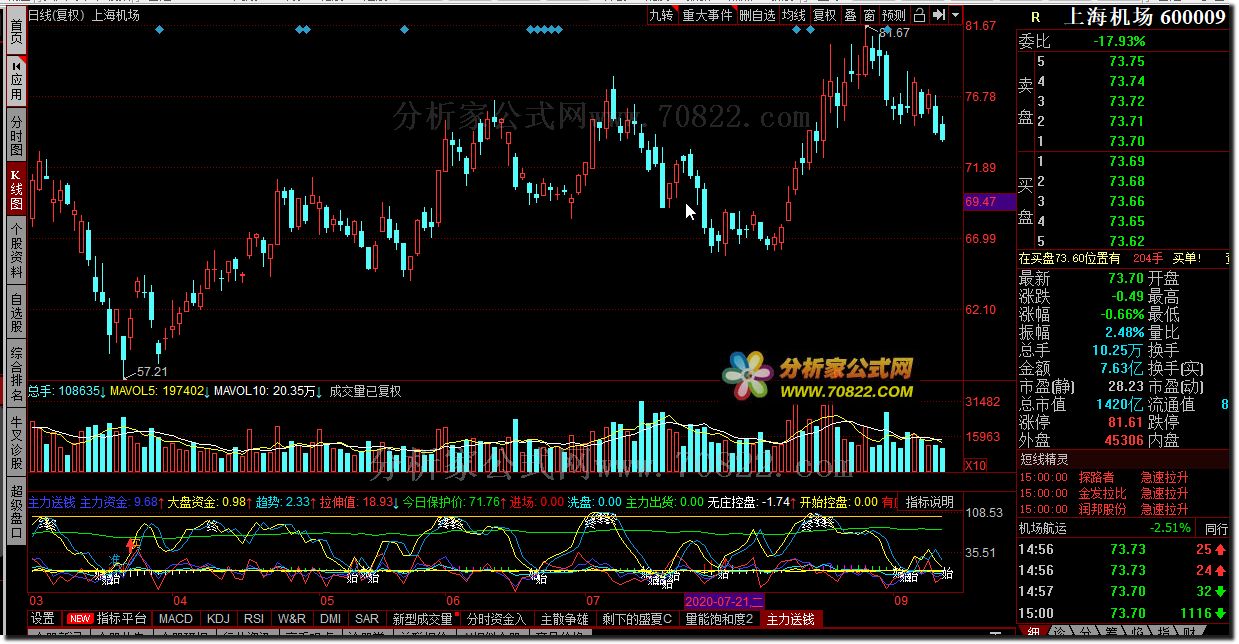Viewport: 1239px width, 644px height.
Task: Click 探路者 急速拉升 alert row
Action: click(1125, 477)
